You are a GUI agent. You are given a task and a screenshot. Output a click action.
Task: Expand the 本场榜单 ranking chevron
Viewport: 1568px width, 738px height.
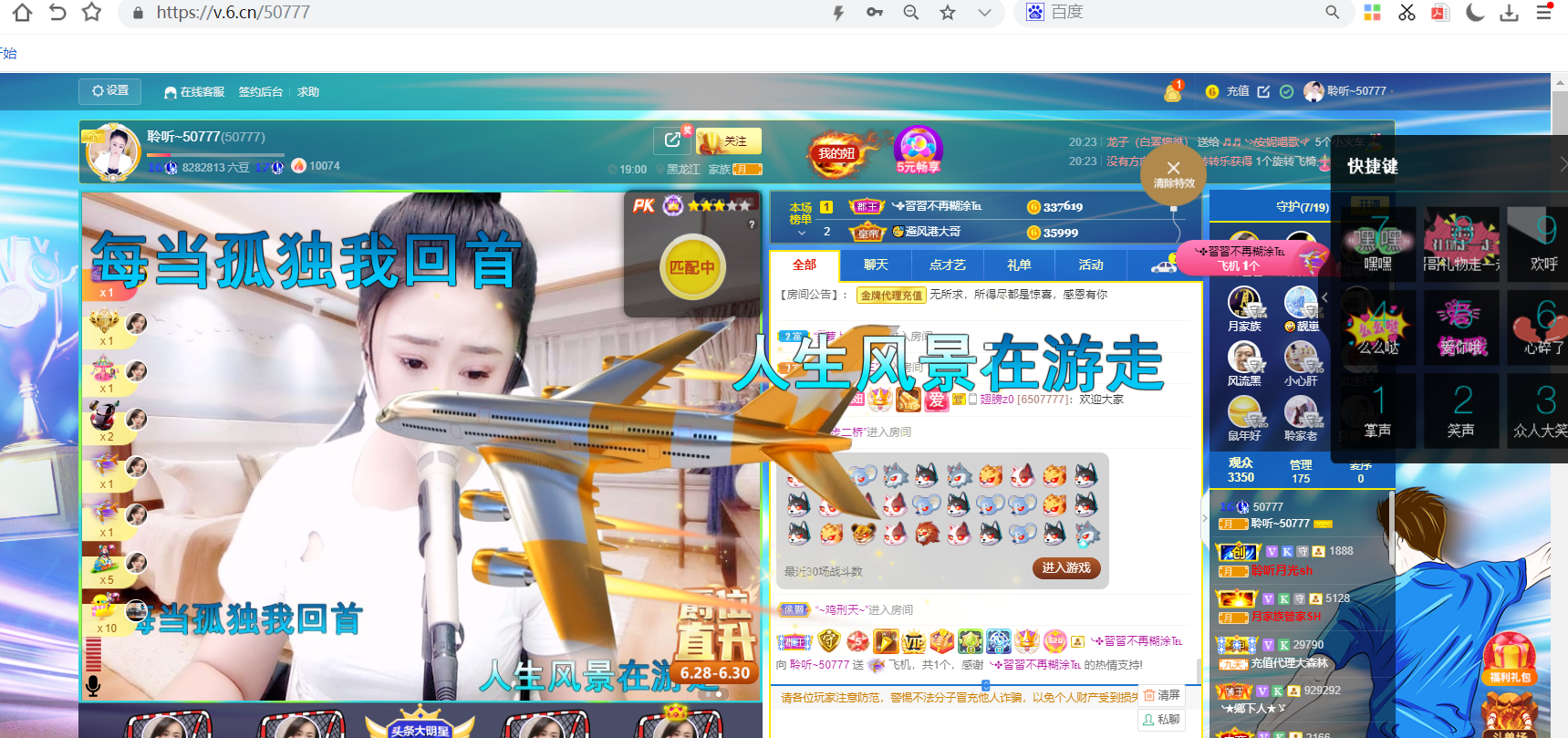801,233
